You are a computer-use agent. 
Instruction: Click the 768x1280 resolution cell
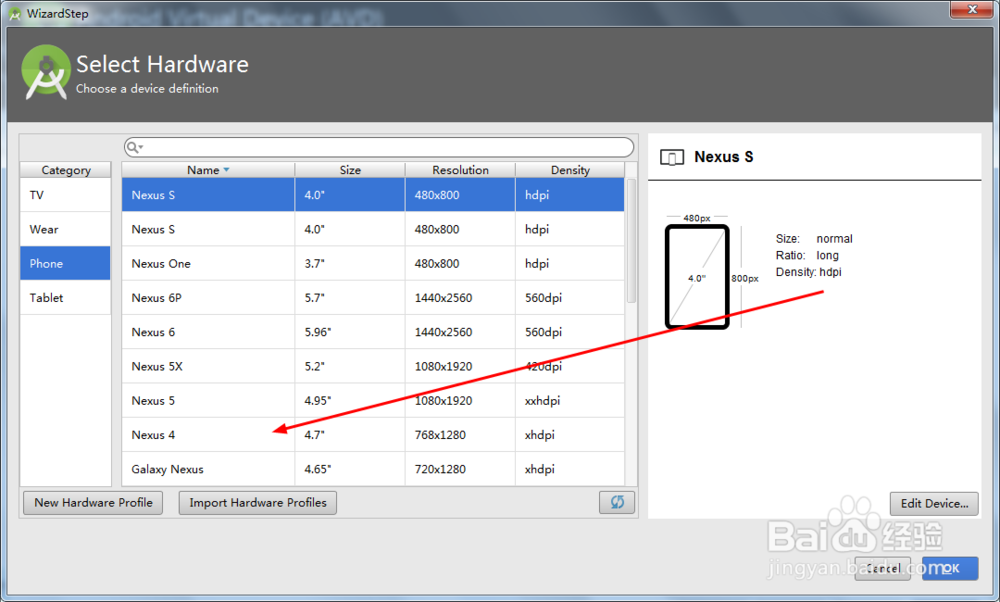tap(460, 435)
